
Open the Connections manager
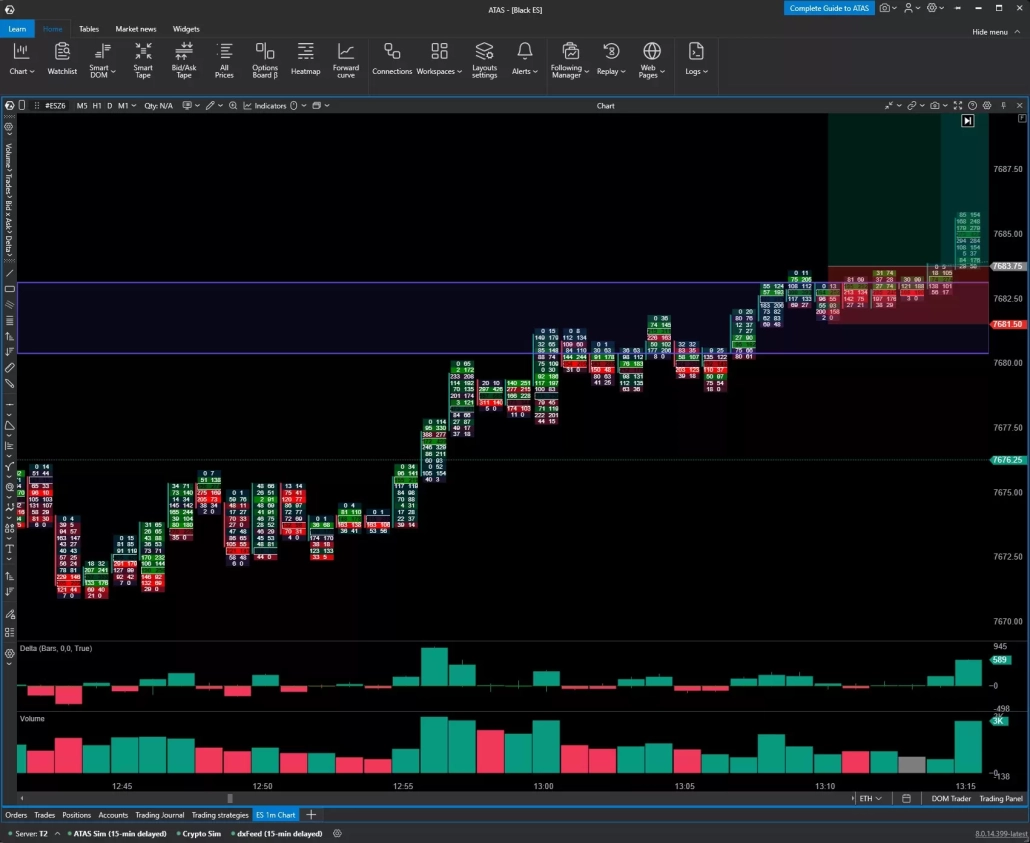(x=392, y=59)
